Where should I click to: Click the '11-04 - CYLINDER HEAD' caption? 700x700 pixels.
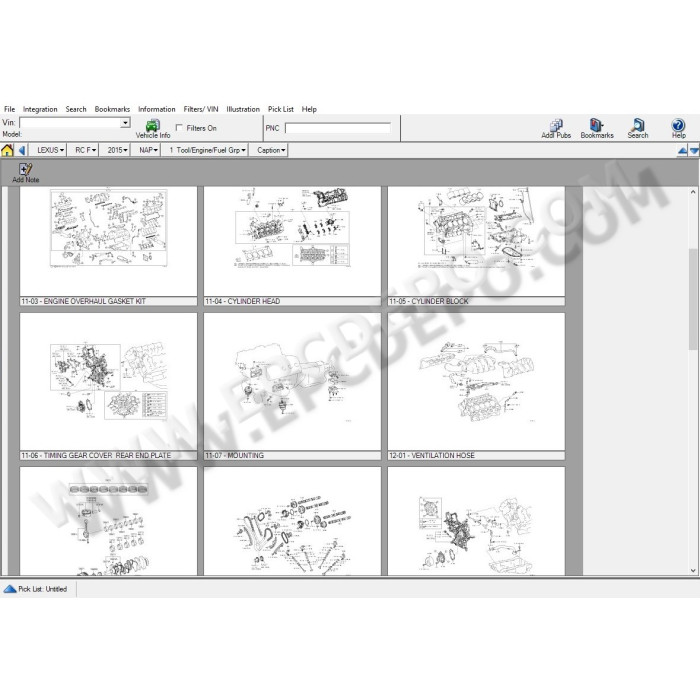coord(292,301)
